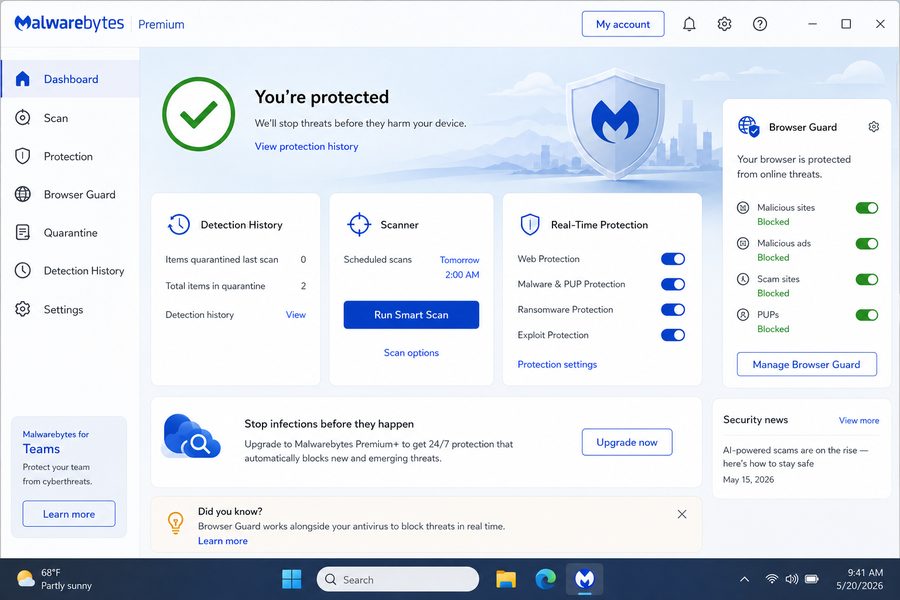Click the Malicious sites row icon
Image resolution: width=900 pixels, height=600 pixels.
click(x=743, y=207)
